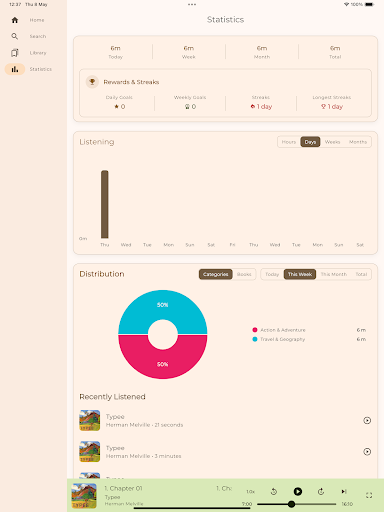The height and width of the screenshot is (512, 384).
Task: Expand the player to fullscreen
Action: pos(369,495)
